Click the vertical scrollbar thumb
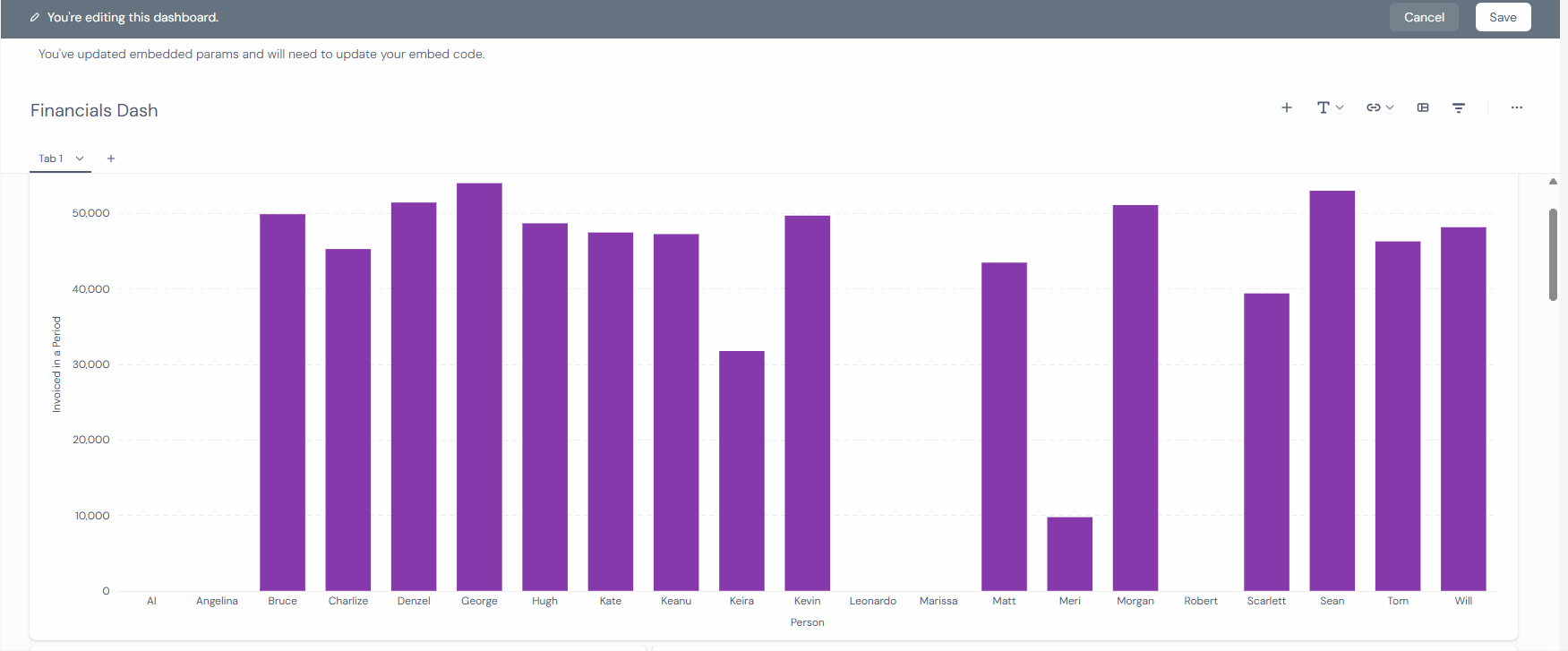Viewport: 1568px width, 651px height. 1553,254
